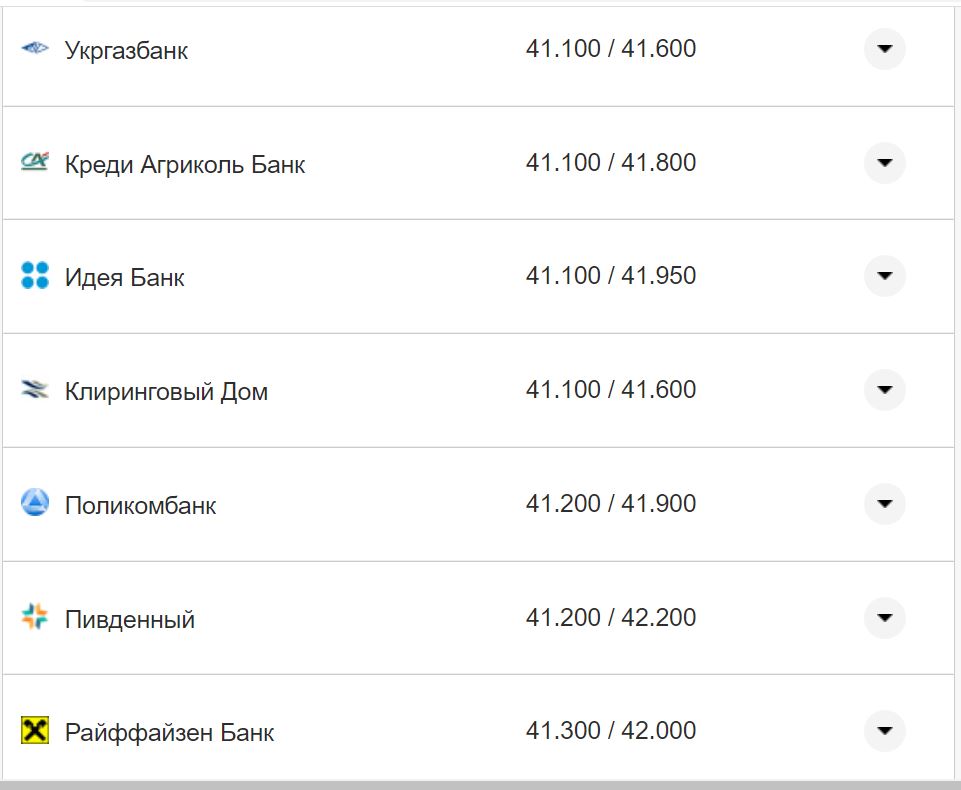This screenshot has width=961, height=790.
Task: Click the Идея Банк name text
Action: point(123,277)
